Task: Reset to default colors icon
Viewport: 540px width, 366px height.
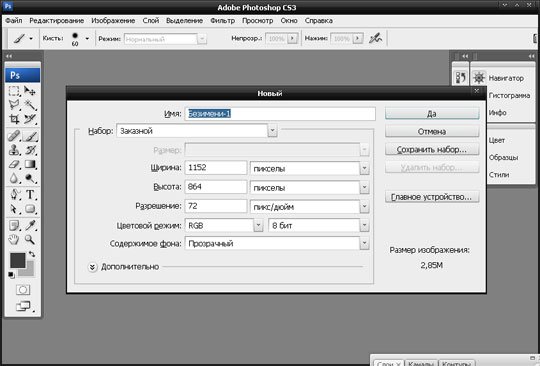Action: tap(11, 275)
